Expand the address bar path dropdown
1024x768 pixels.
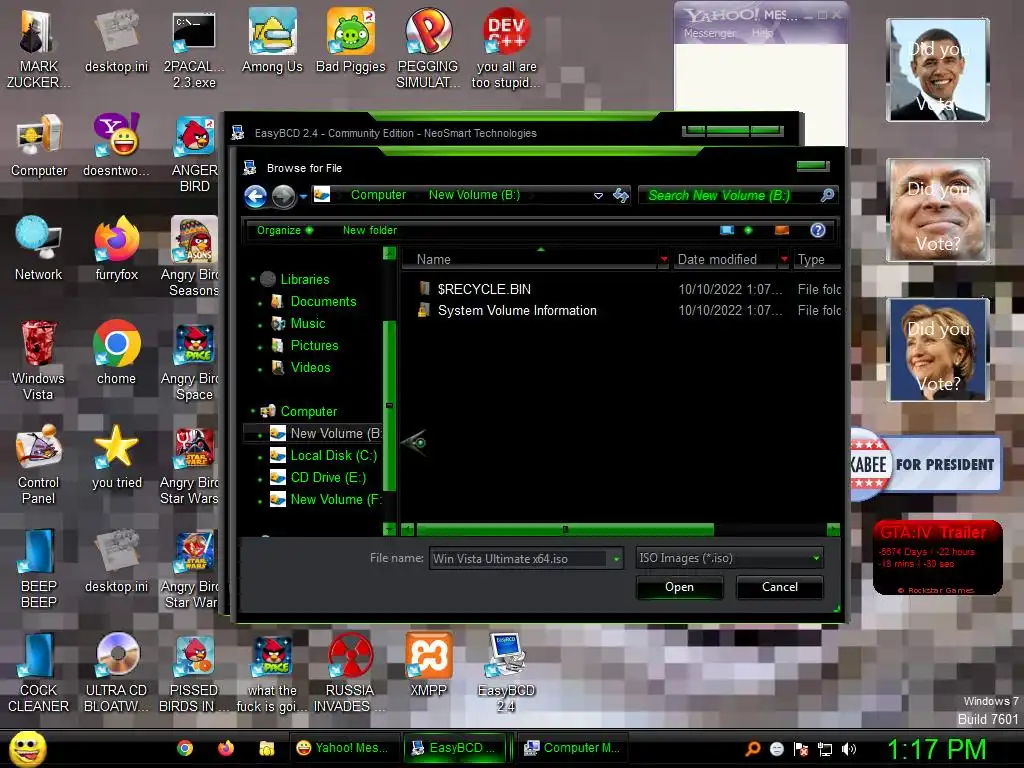pyautogui.click(x=598, y=196)
